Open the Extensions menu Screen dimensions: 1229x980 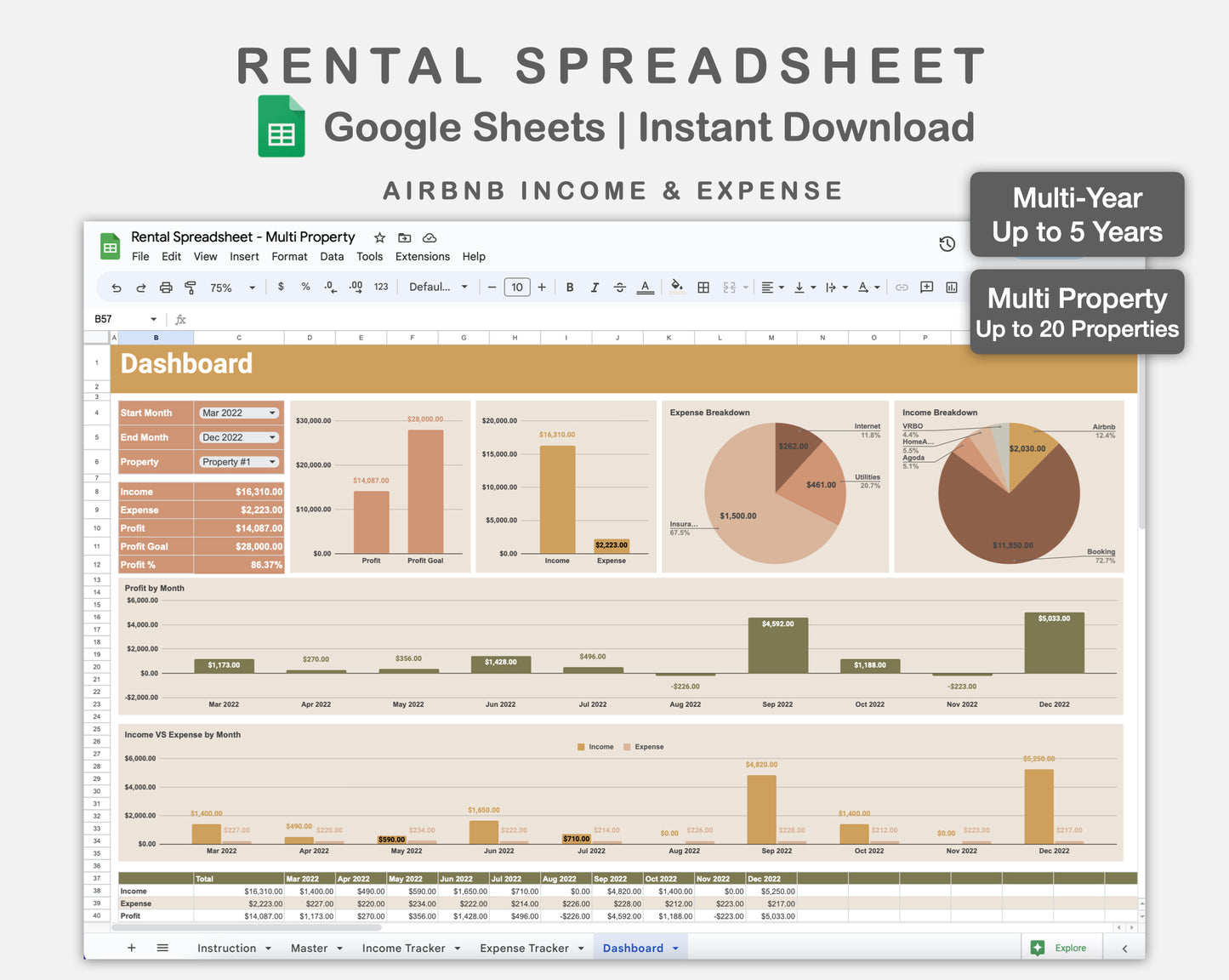point(423,256)
